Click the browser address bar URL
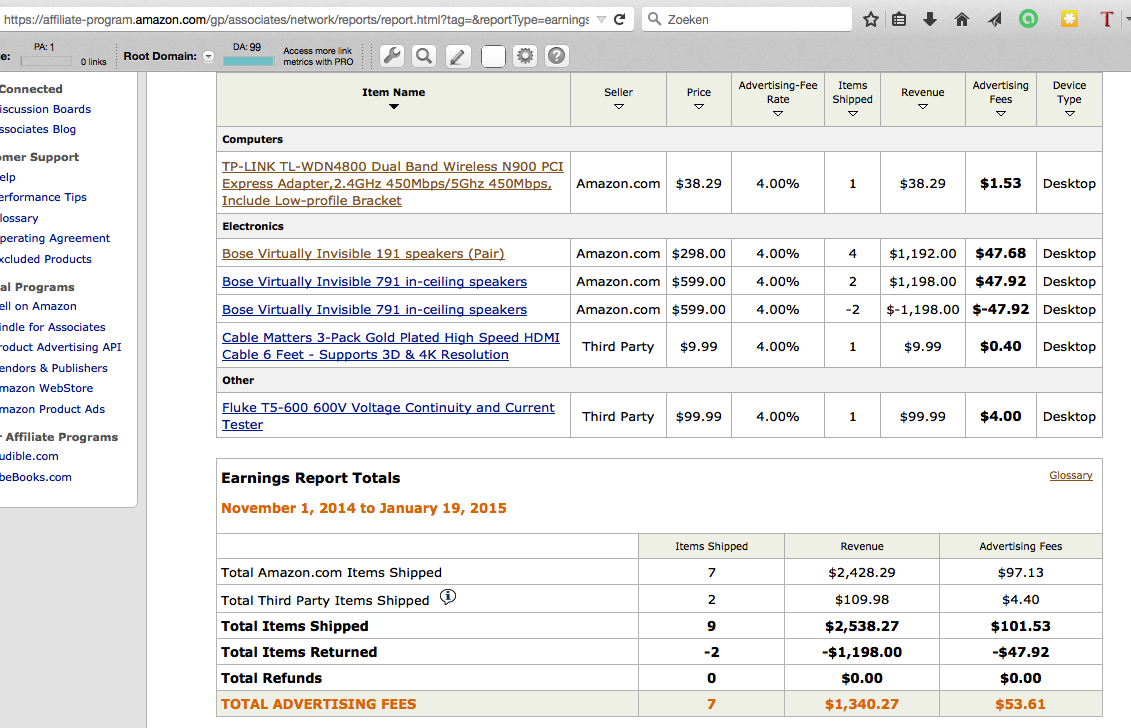The width and height of the screenshot is (1131, 728). pos(296,19)
